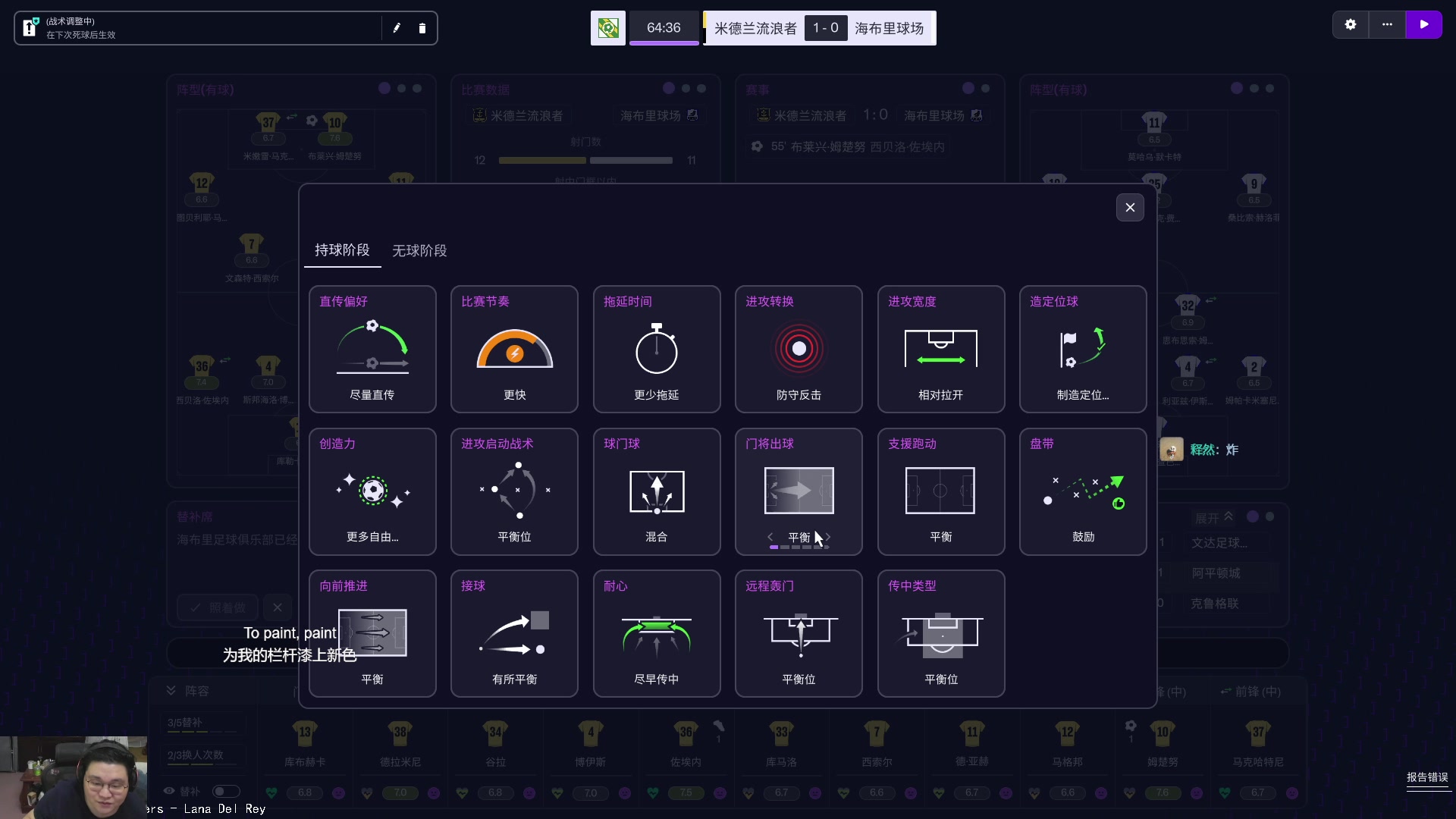Select the 拖延时间 stopwatch tile
Image resolution: width=1456 pixels, height=819 pixels.
(657, 349)
